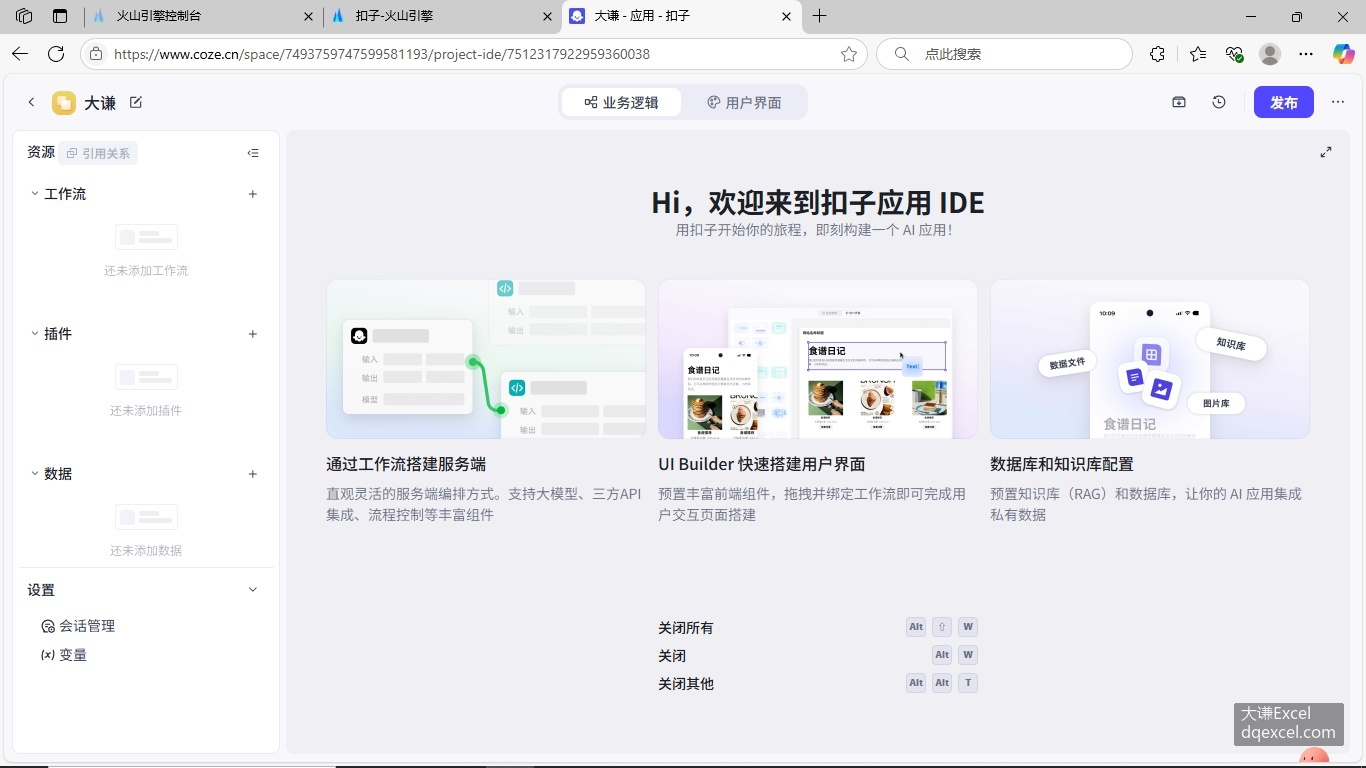Click the 还未添加数据 placeholder text
The width and height of the screenshot is (1366, 768).
[x=146, y=551]
